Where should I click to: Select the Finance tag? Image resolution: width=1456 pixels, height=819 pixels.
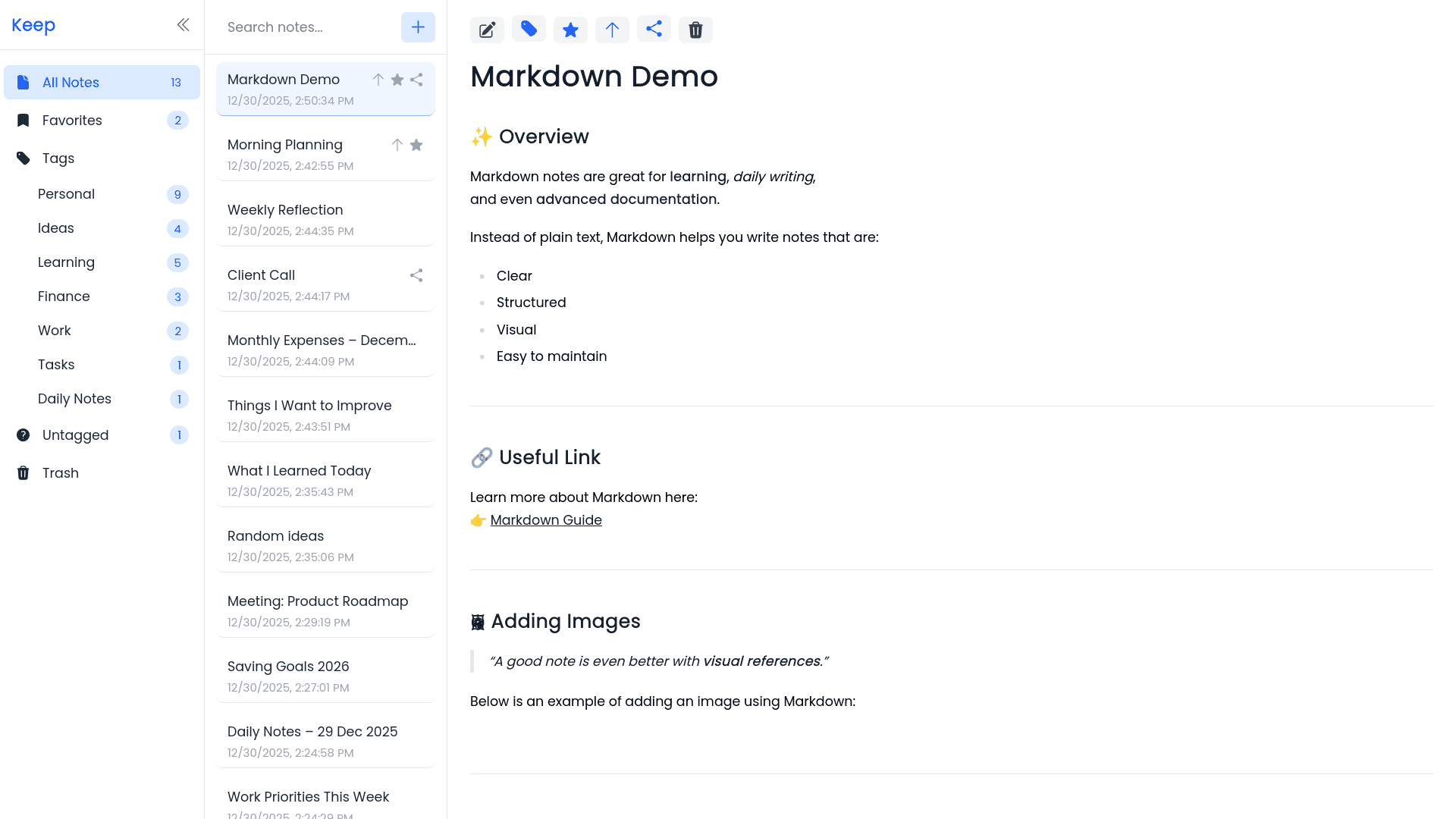pyautogui.click(x=64, y=297)
